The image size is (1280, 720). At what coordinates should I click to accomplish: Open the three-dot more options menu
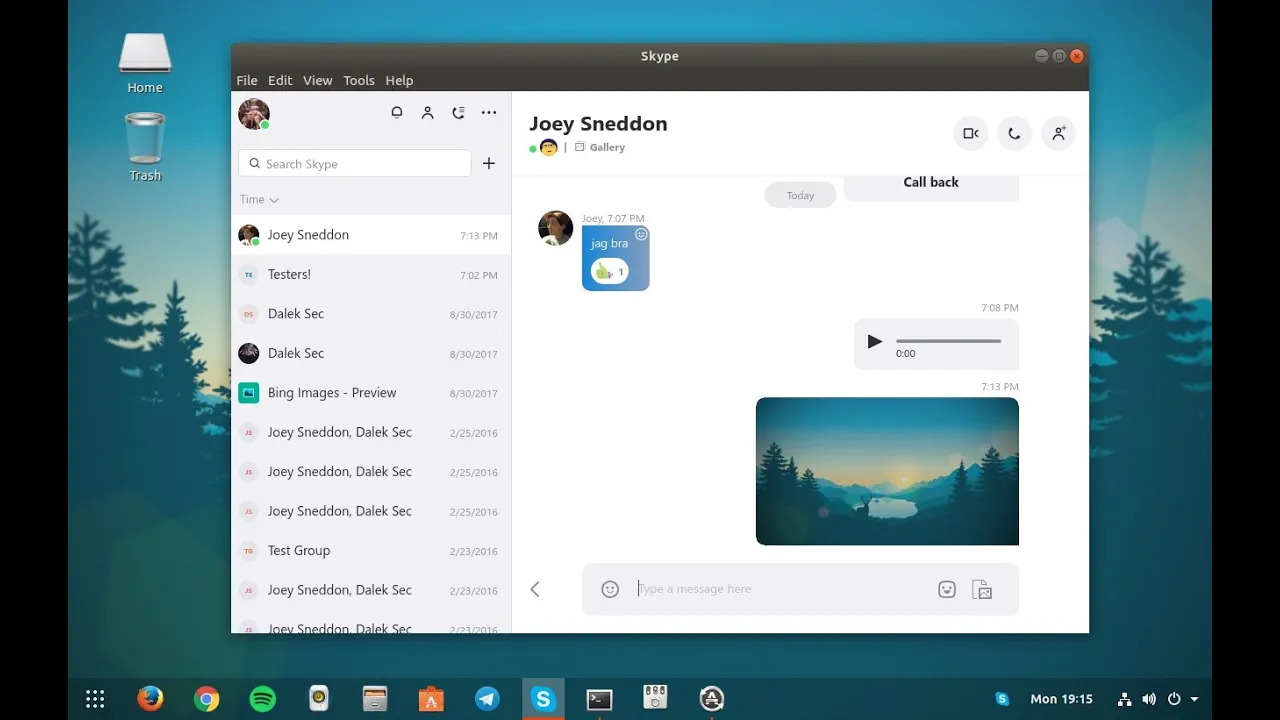(489, 113)
